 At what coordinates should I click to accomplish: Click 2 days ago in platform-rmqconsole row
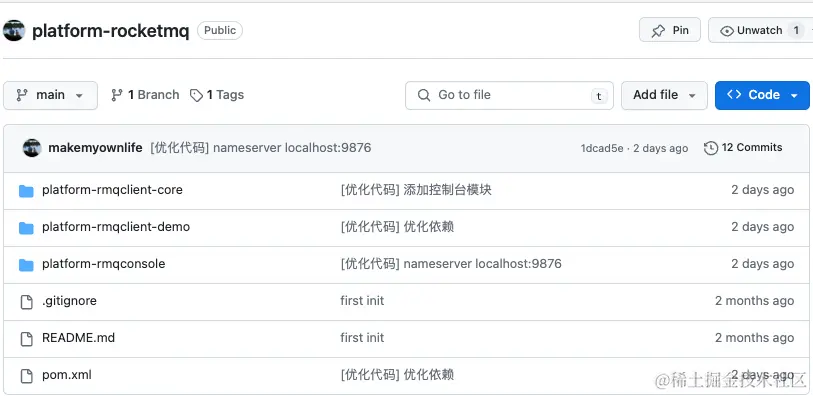coord(762,264)
